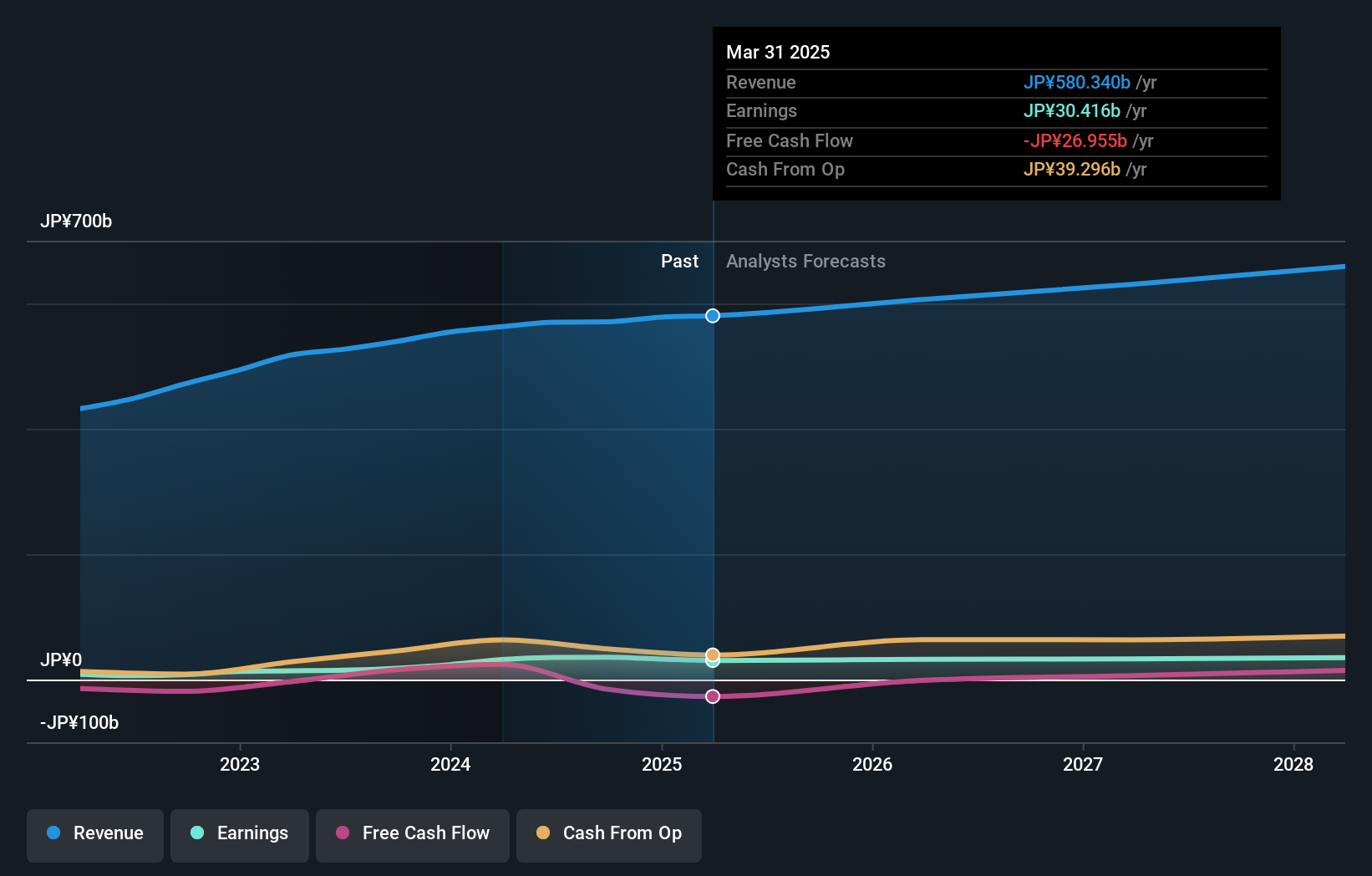Click the 2025 x-axis label
This screenshot has height=876, width=1372.
point(662,764)
